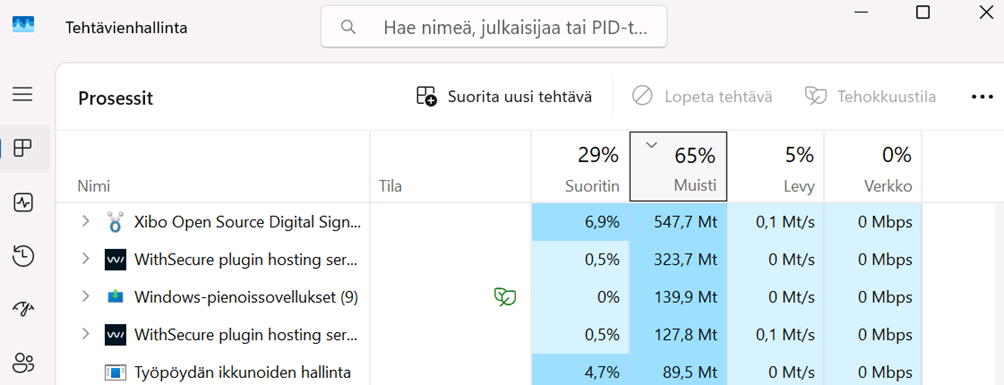
Task: Sort by the Suoritin column header
Action: coord(580,167)
